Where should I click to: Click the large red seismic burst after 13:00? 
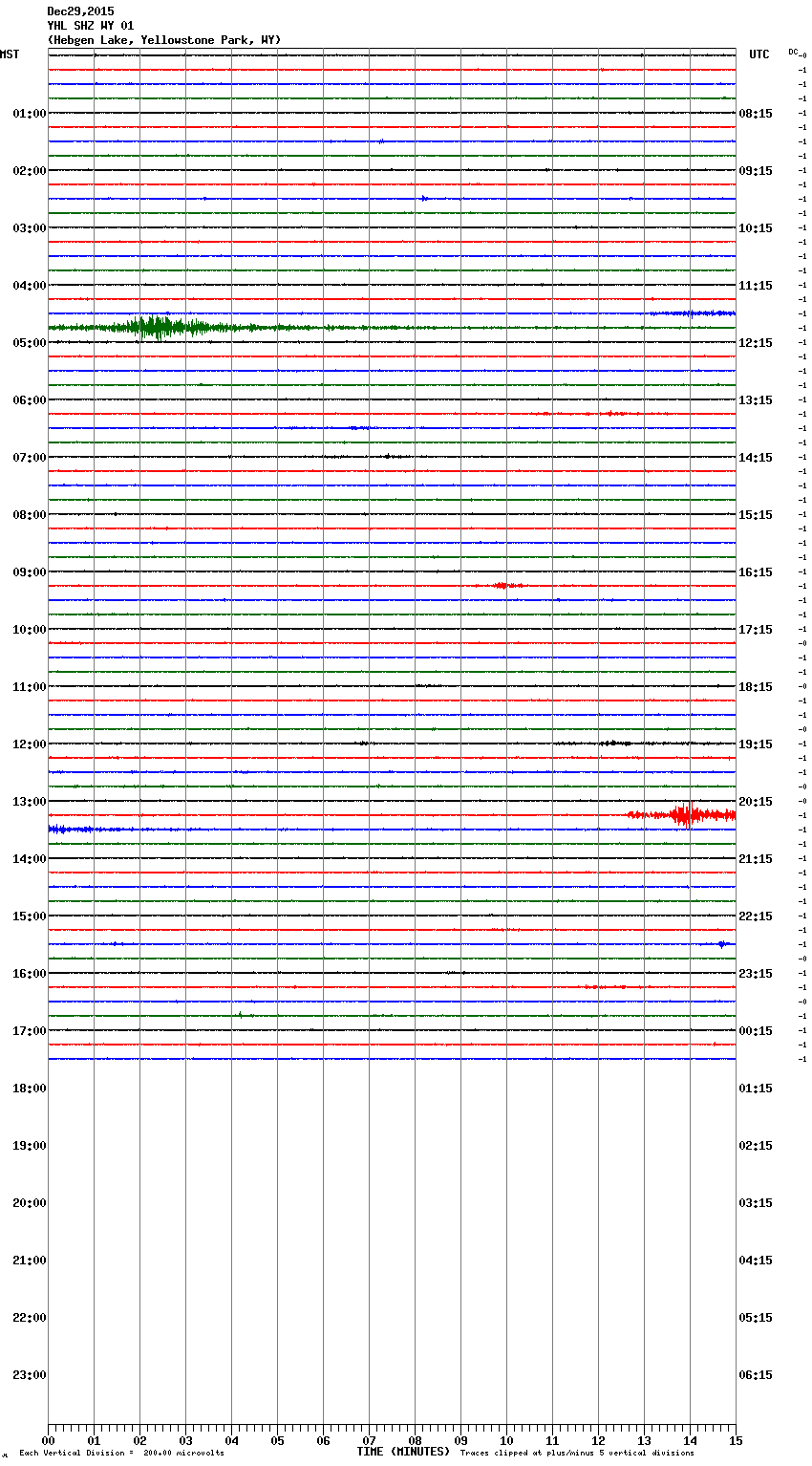(x=683, y=815)
